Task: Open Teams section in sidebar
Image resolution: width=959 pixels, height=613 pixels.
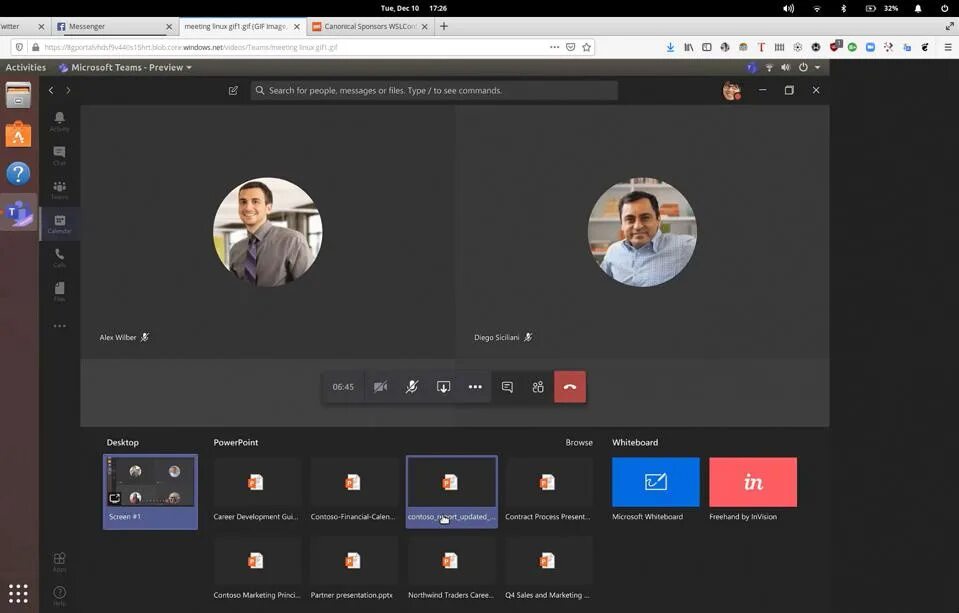Action: pyautogui.click(x=59, y=190)
